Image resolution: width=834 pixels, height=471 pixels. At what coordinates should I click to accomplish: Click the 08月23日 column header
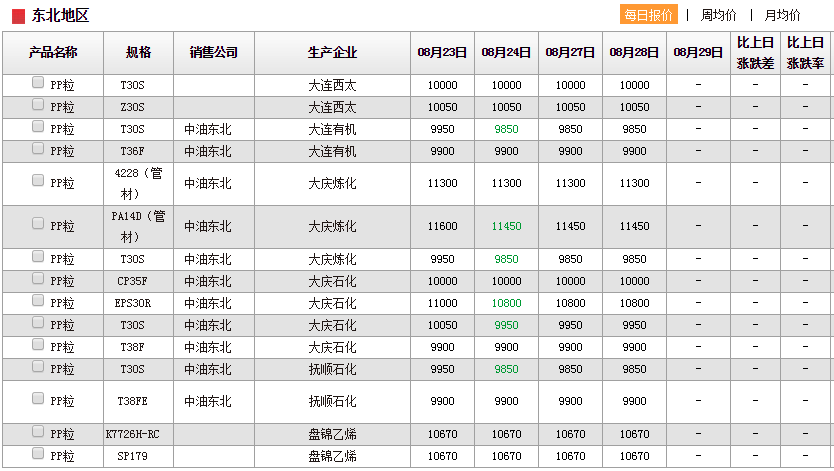[443, 53]
